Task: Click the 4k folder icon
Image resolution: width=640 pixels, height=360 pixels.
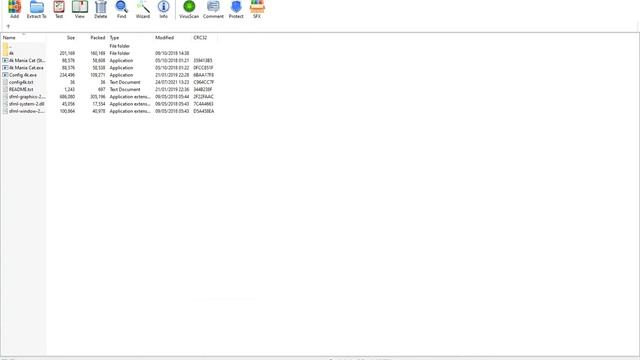Action: 5,53
